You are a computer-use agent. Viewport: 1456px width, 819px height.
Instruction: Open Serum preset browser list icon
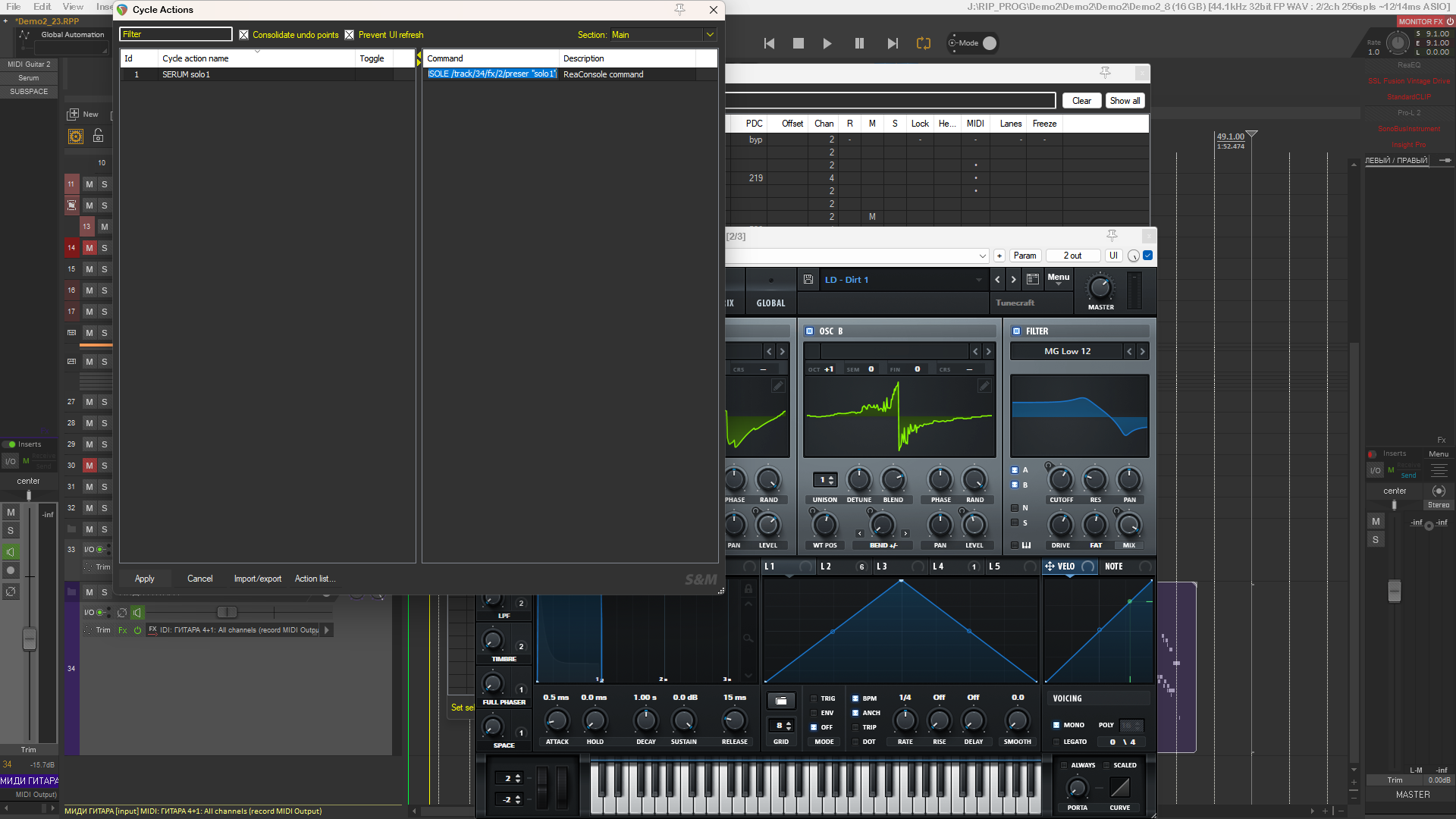click(1032, 280)
